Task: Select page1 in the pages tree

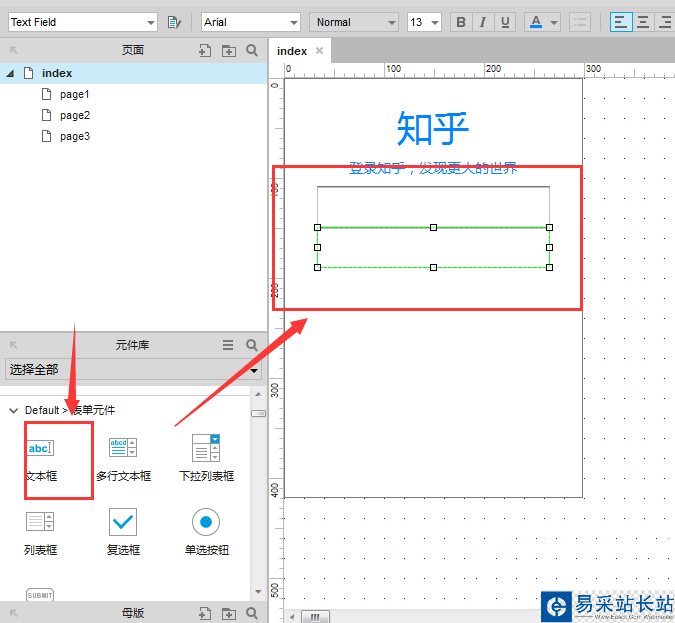Action: point(74,94)
